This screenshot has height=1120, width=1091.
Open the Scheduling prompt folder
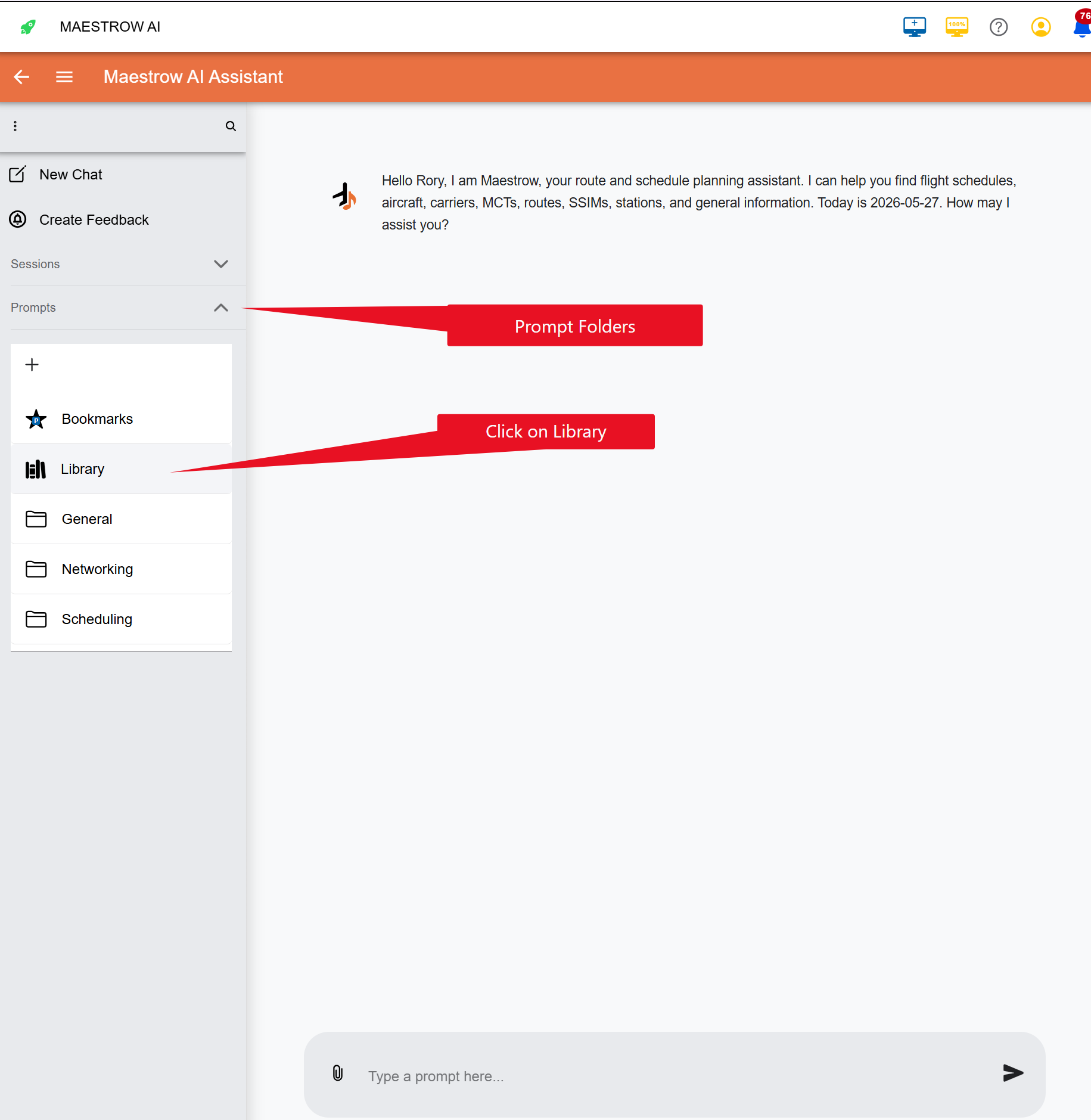coord(121,619)
